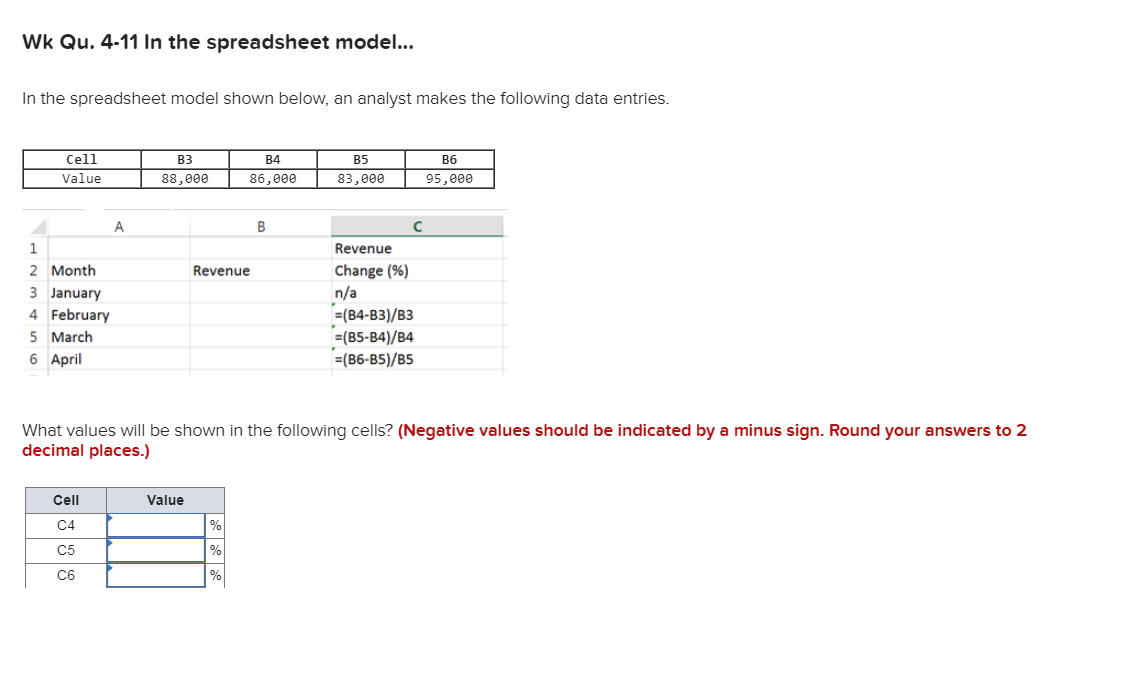Click the C6 answer input field

(155, 574)
